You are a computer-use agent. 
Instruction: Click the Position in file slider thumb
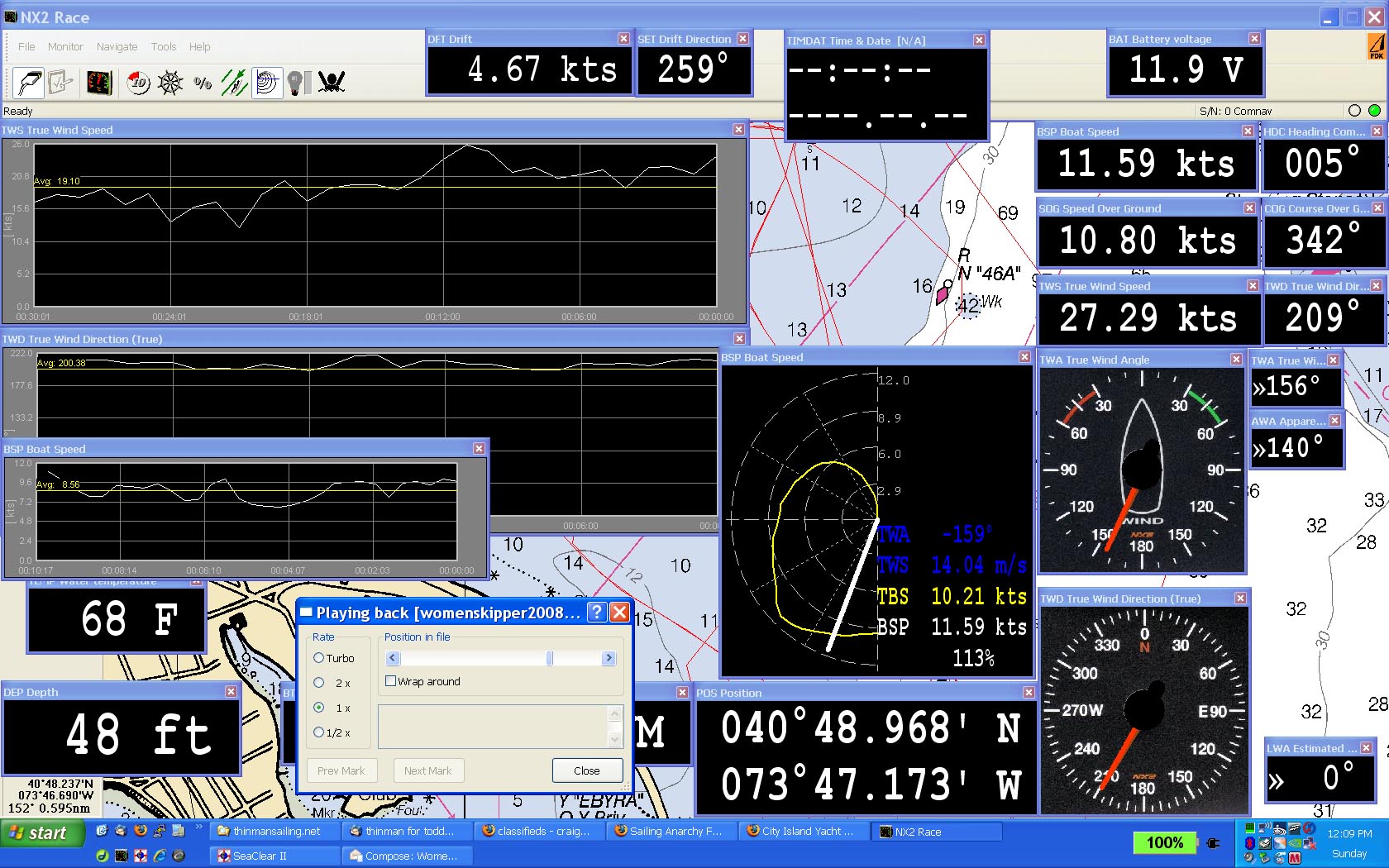click(549, 658)
